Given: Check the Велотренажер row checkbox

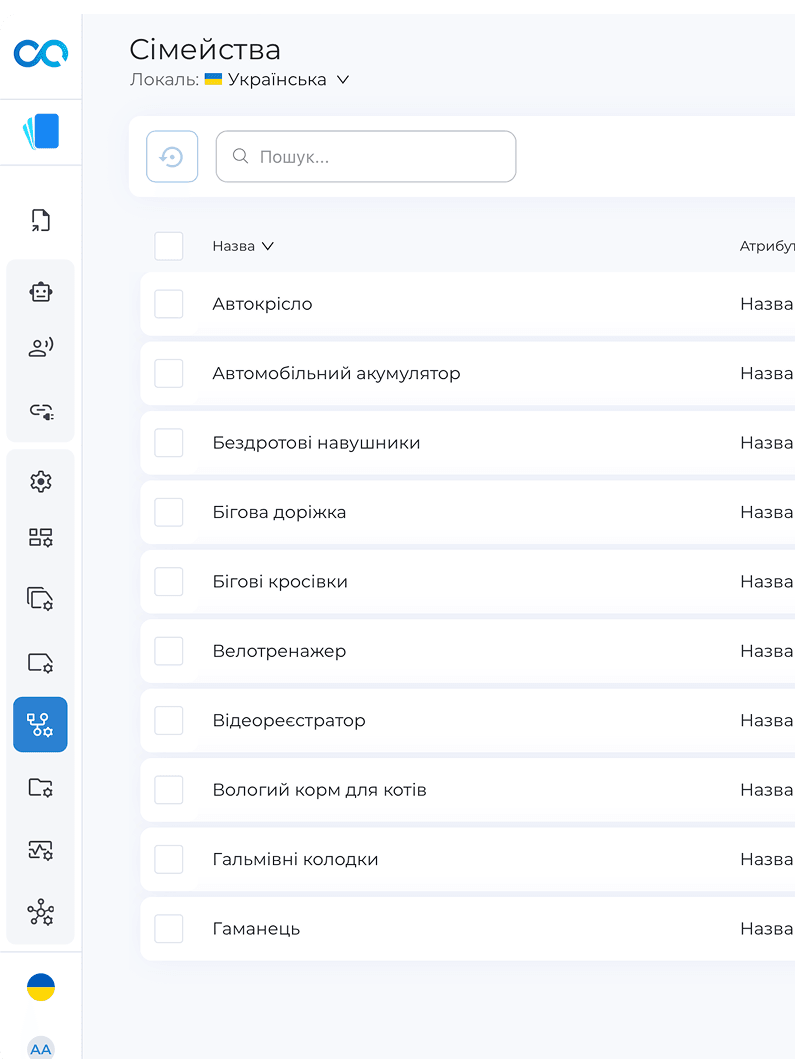Looking at the screenshot, I should click(169, 651).
